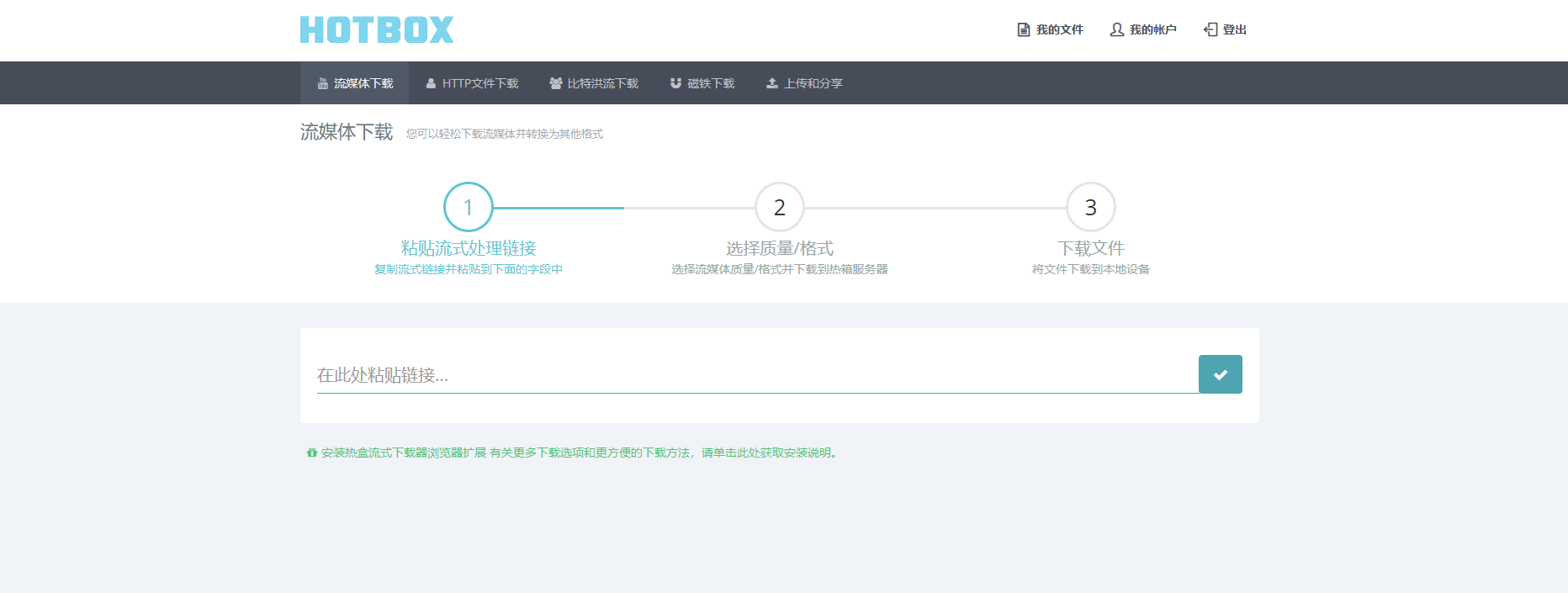
Task: Select the 流媒体下载 tab
Action: pyautogui.click(x=354, y=83)
